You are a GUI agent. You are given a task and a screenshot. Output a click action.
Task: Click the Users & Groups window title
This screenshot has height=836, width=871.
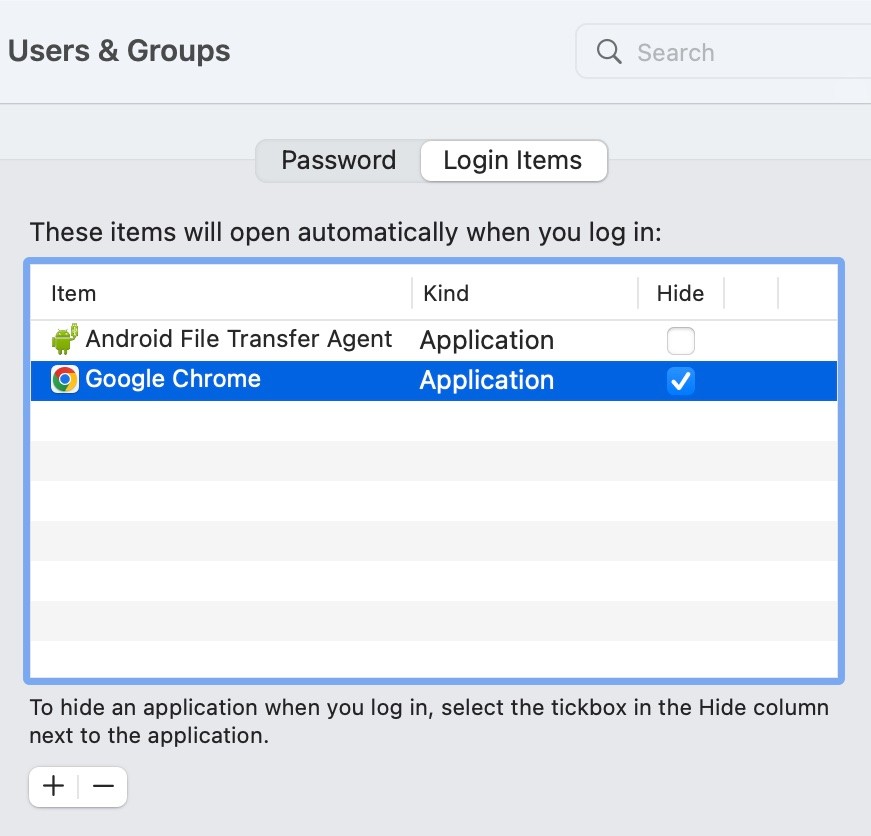(119, 51)
